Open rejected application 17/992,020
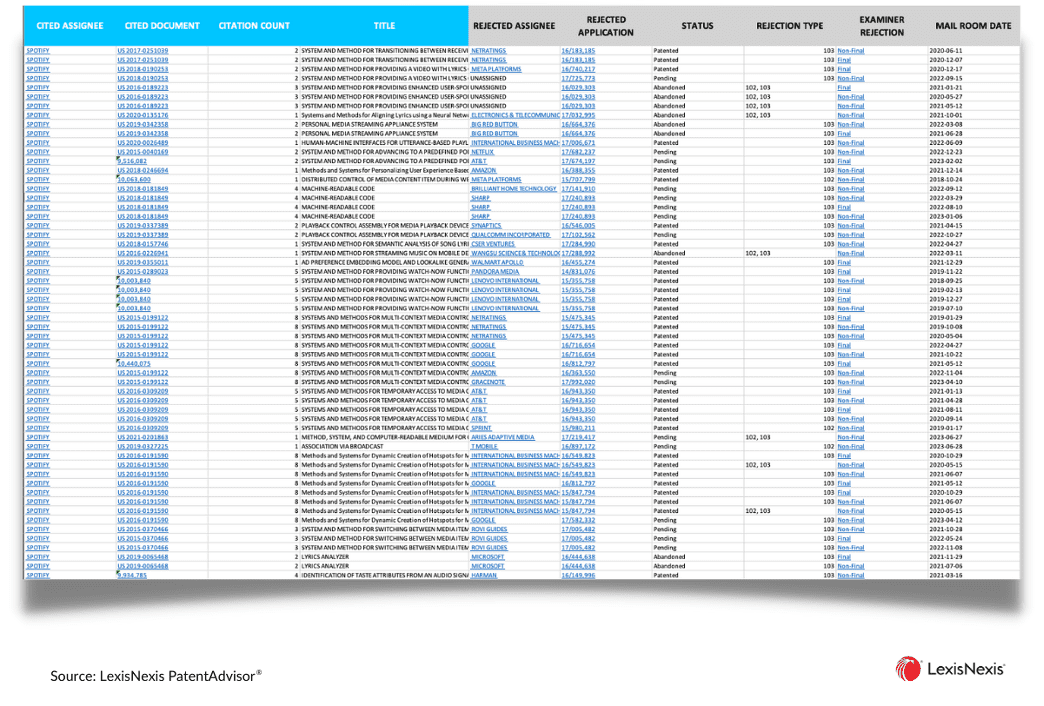Viewport: 1044px width, 706px height. [x=578, y=382]
